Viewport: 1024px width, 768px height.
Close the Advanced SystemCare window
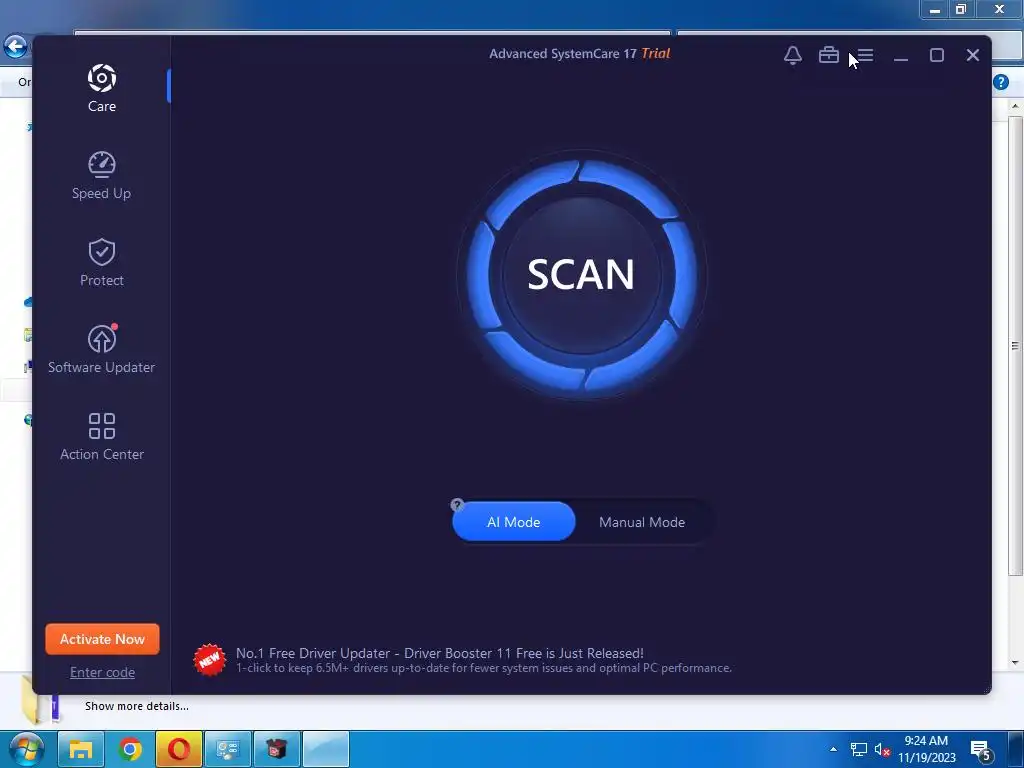(x=973, y=56)
